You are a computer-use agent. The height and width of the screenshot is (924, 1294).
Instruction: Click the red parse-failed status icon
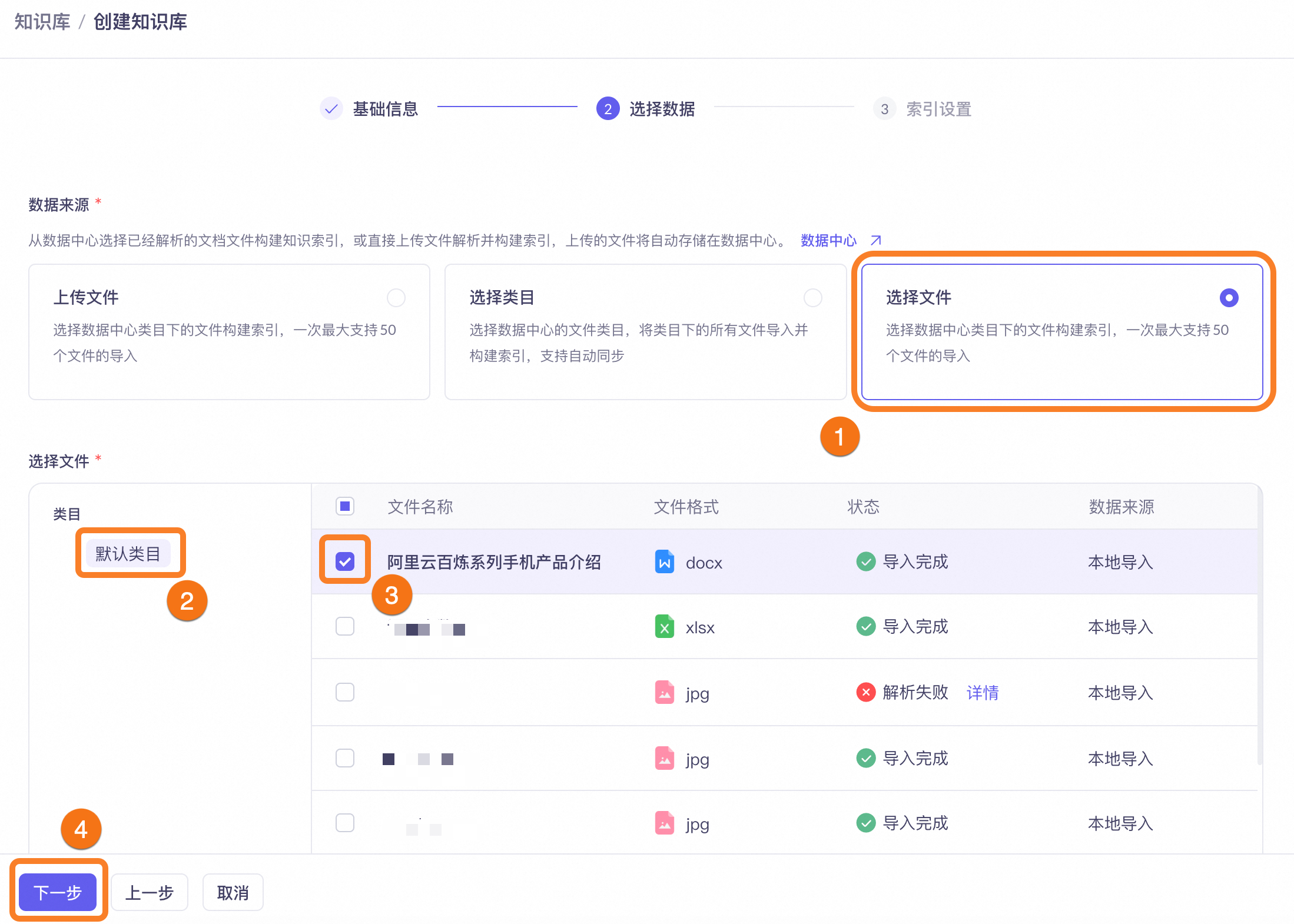tap(865, 692)
